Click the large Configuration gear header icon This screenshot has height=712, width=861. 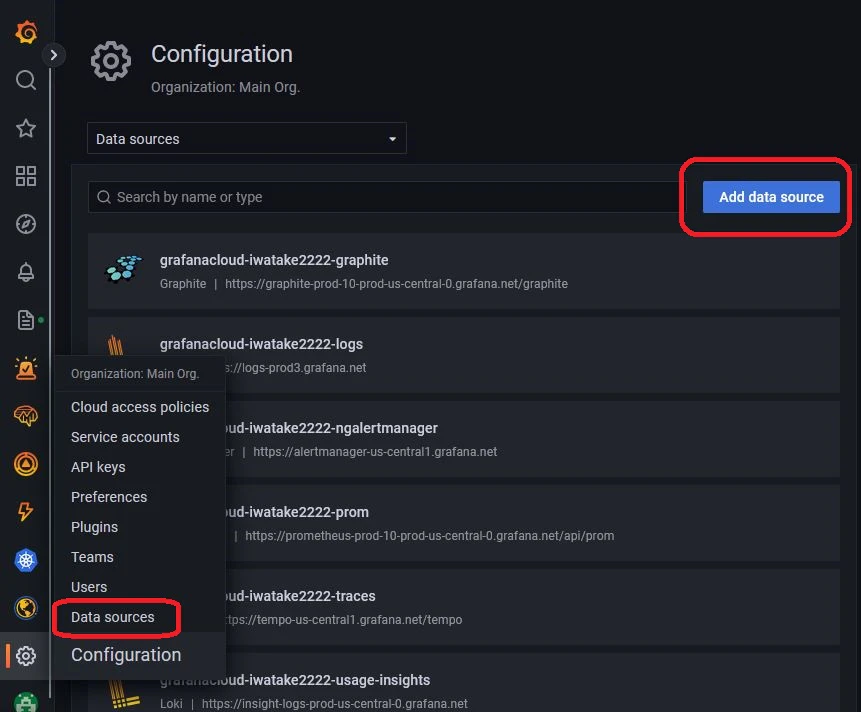[x=111, y=61]
